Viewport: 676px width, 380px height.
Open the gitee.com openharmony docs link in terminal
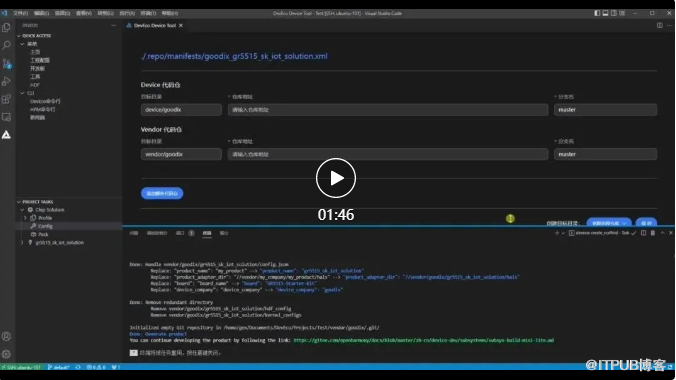click(423, 340)
